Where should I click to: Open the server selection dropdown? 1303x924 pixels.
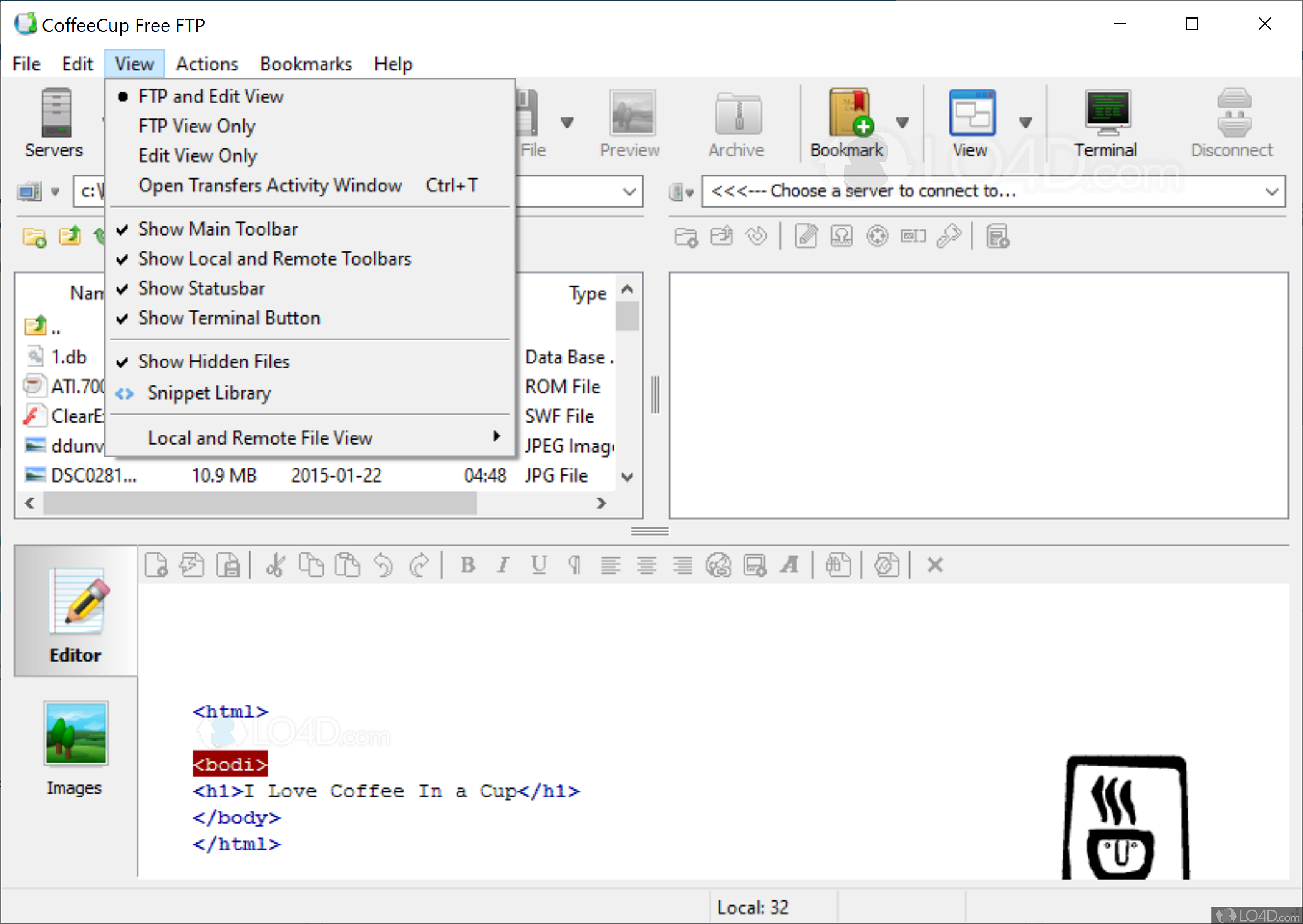(1274, 191)
